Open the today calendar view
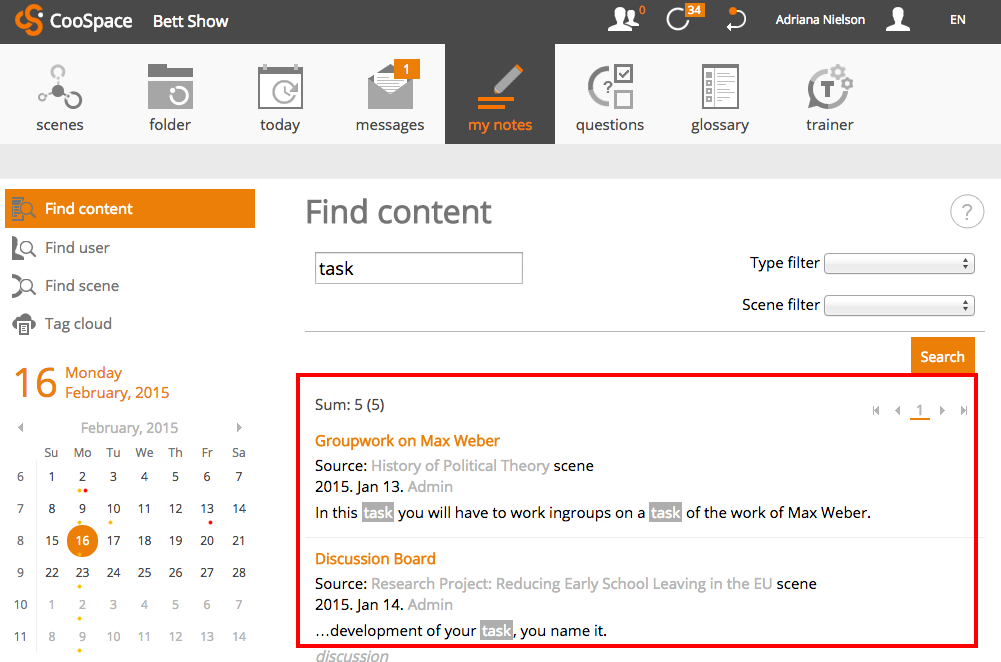Viewport: 1001px width, 662px height. coord(280,97)
